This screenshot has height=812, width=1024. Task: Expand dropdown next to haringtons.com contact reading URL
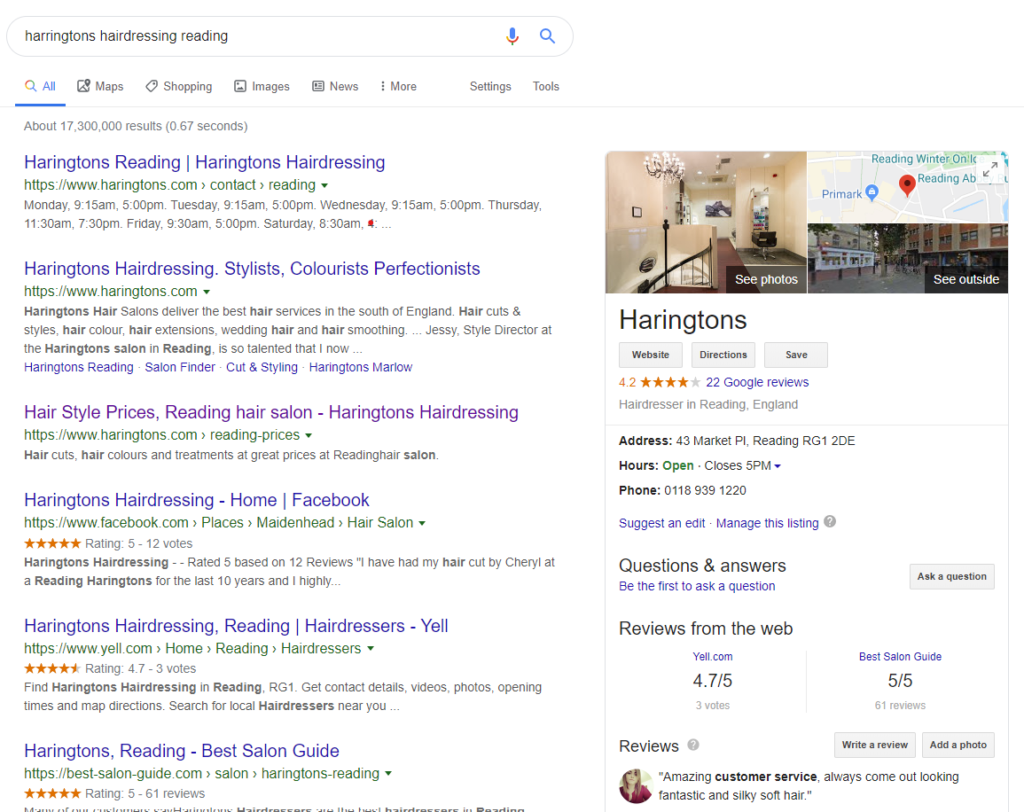pyautogui.click(x=325, y=186)
